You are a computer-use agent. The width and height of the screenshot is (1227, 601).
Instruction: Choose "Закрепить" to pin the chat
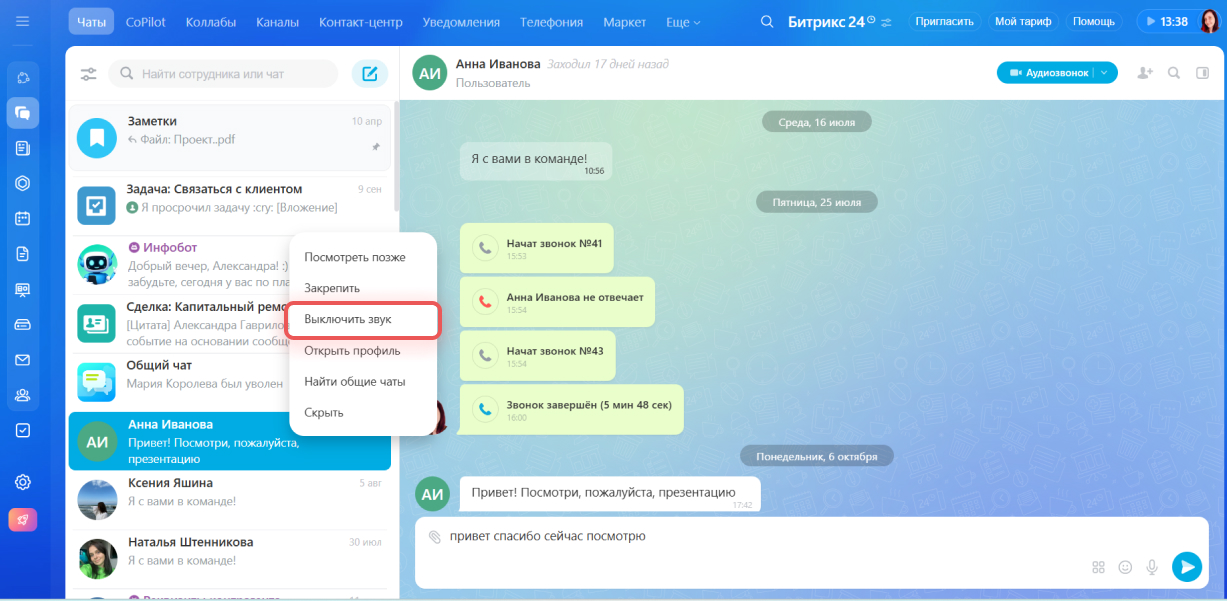[x=332, y=288]
